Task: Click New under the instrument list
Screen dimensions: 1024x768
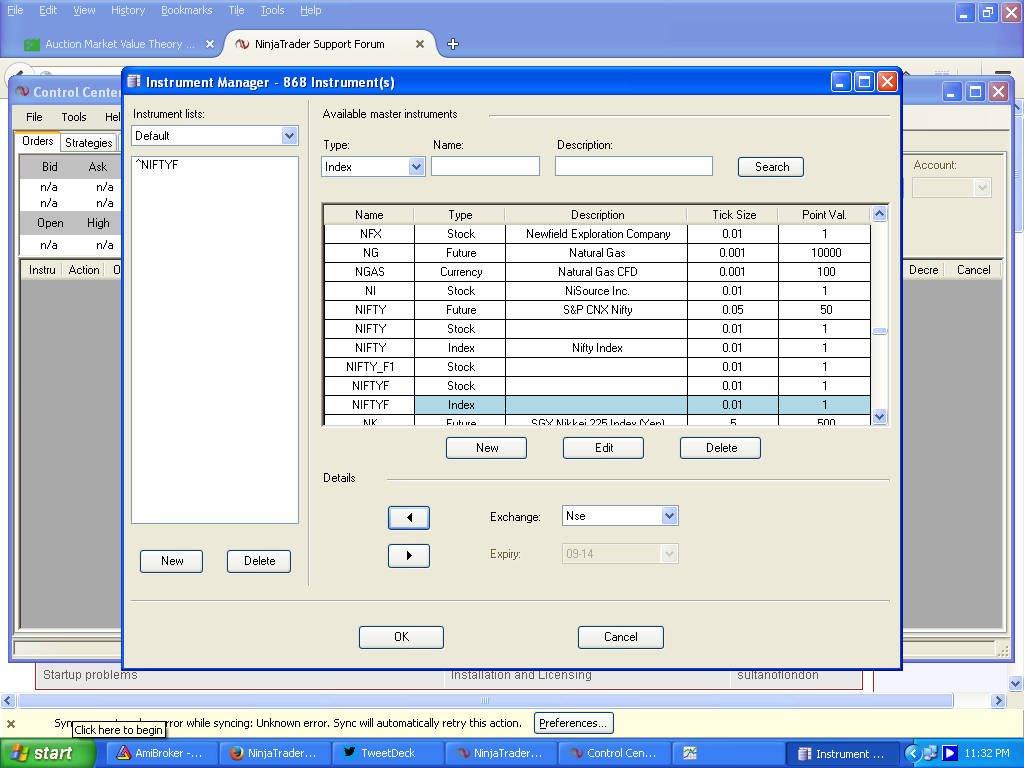Action: coord(172,561)
